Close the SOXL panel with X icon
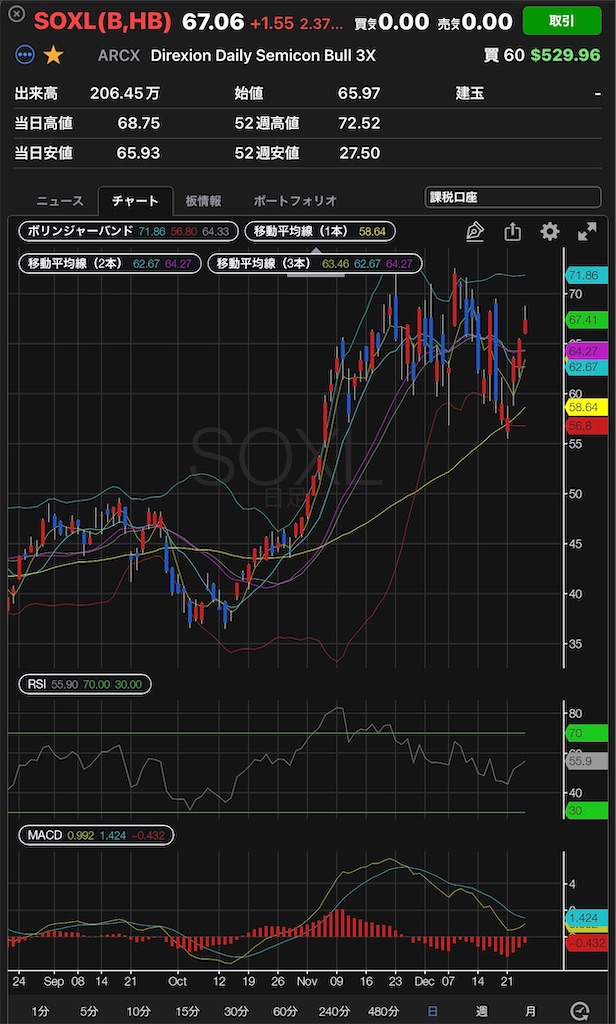The height and width of the screenshot is (1024, 616). 18,14
